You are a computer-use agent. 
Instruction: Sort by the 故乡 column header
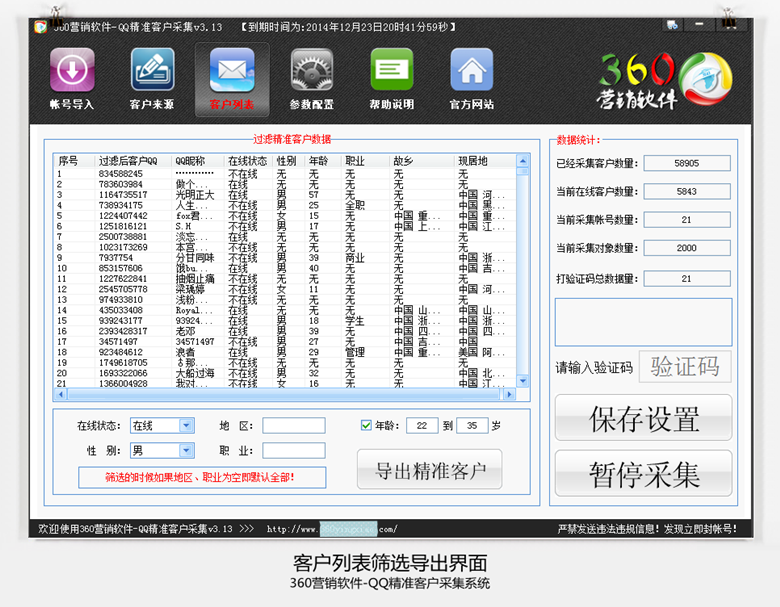pyautogui.click(x=422, y=161)
